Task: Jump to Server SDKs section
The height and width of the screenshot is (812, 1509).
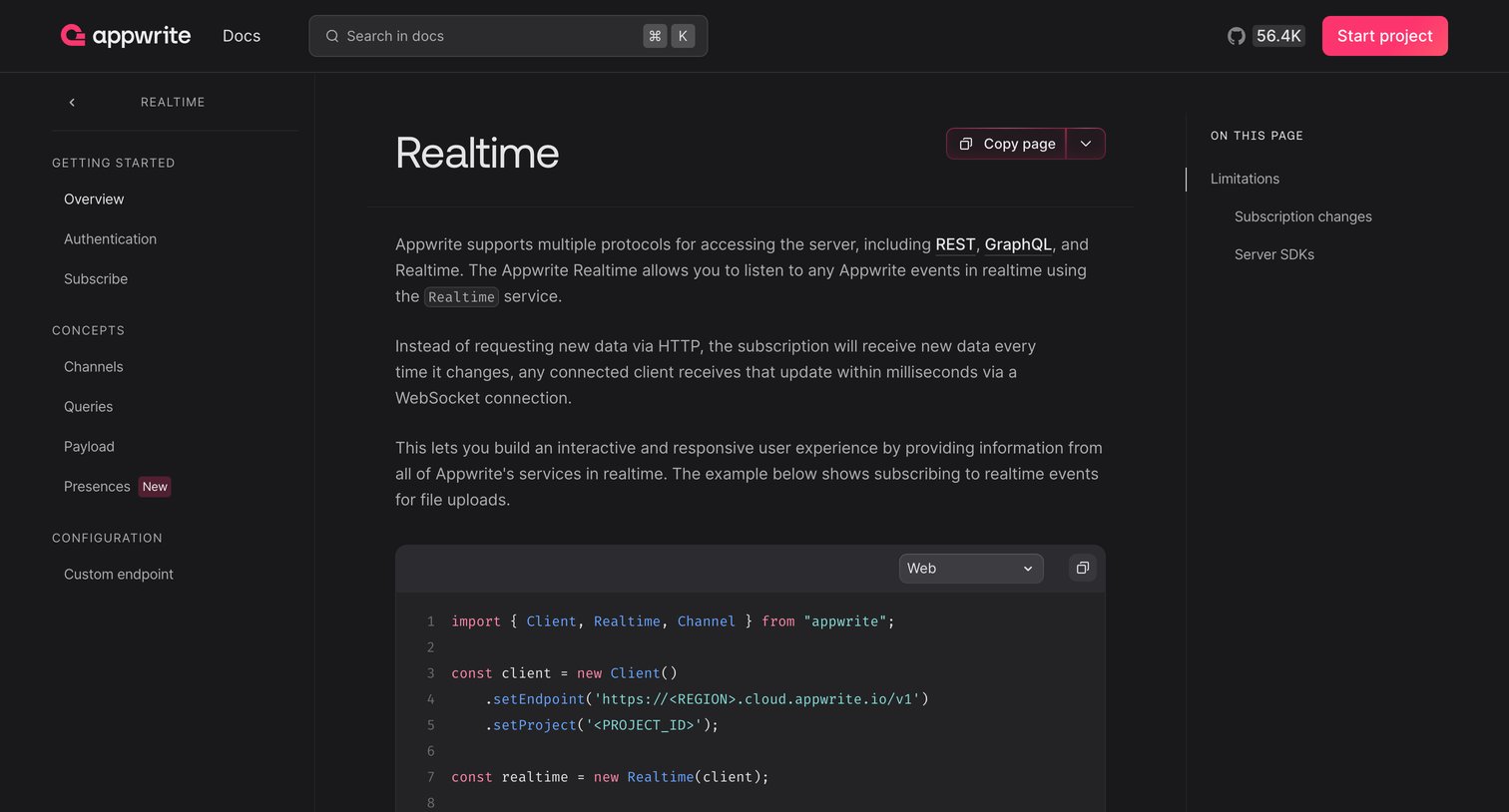Action: (1273, 254)
